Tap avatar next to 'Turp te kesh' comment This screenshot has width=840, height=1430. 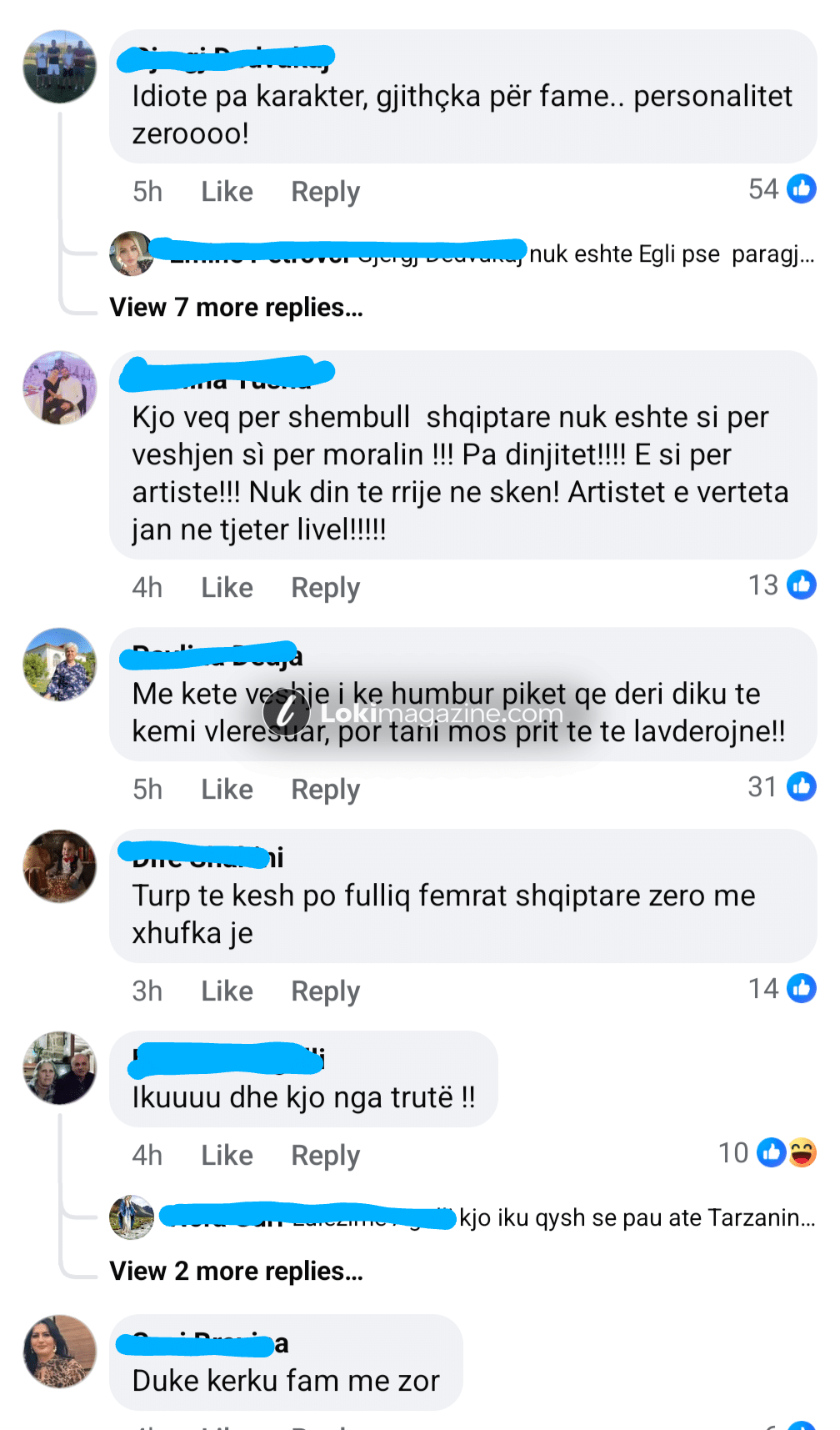coord(59,866)
